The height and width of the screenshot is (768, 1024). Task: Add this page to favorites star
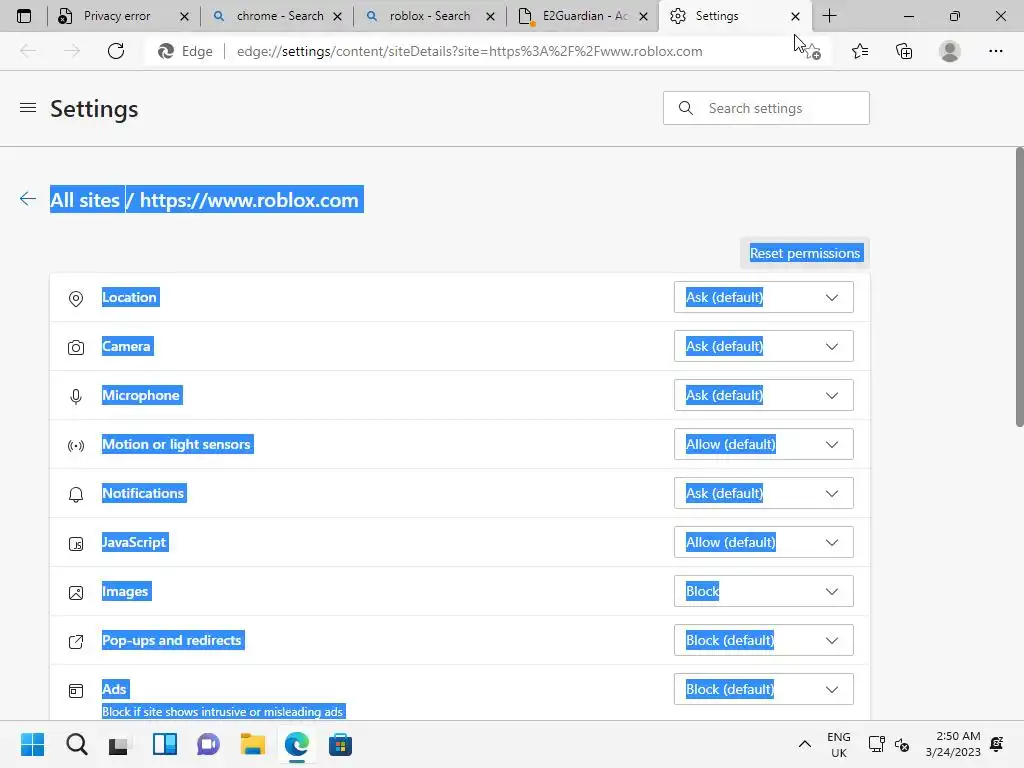click(x=811, y=51)
